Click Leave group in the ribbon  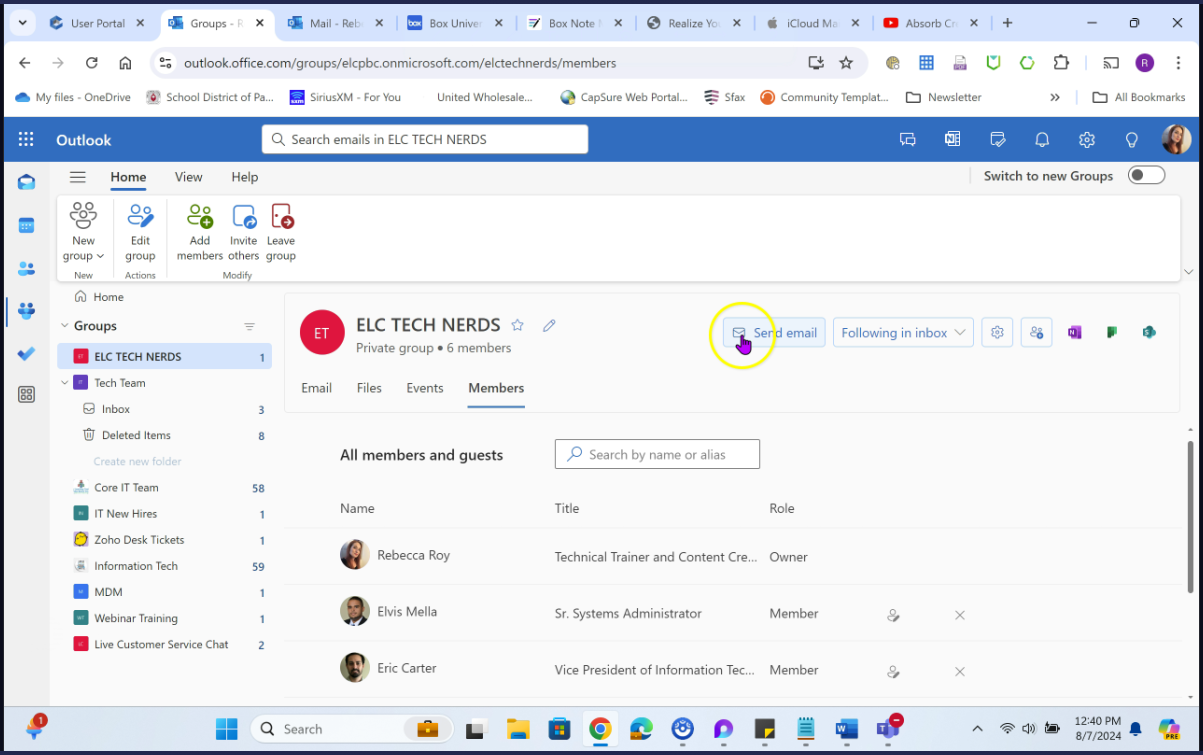click(x=281, y=232)
